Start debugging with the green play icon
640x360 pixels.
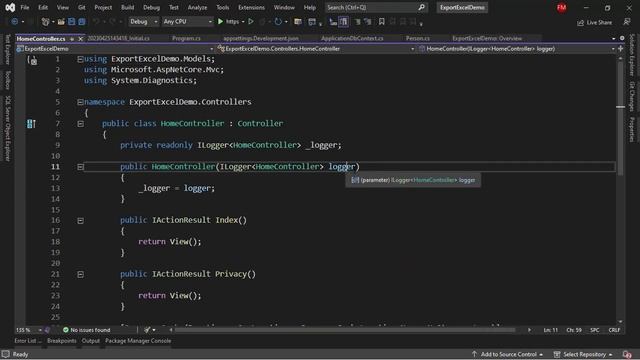click(220, 22)
